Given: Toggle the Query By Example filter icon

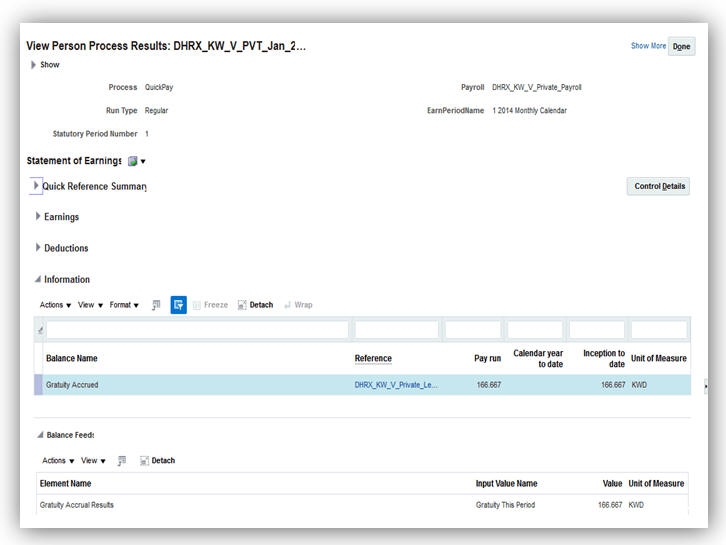Looking at the screenshot, I should pyautogui.click(x=179, y=305).
